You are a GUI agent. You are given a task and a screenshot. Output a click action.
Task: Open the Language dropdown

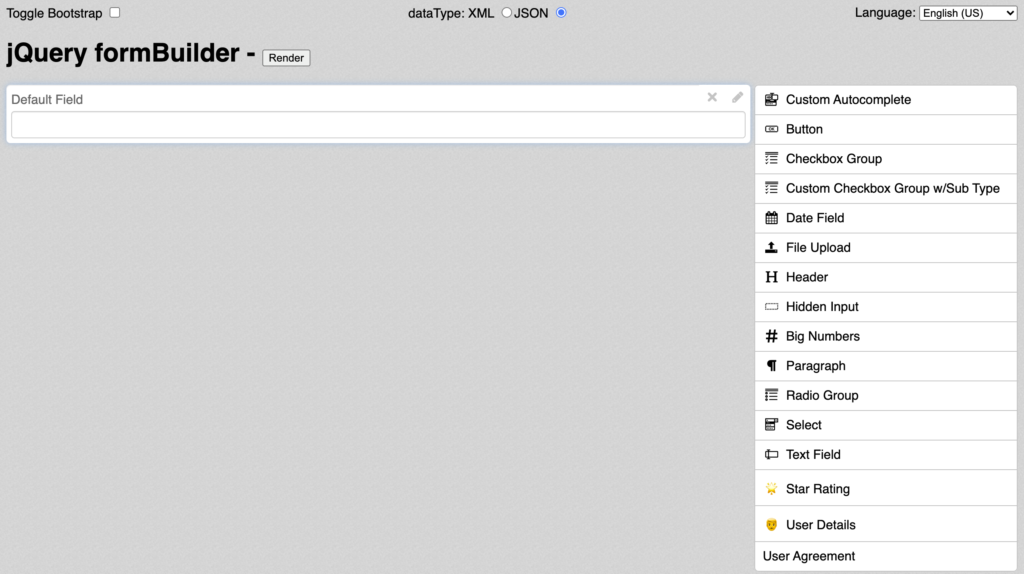click(968, 13)
